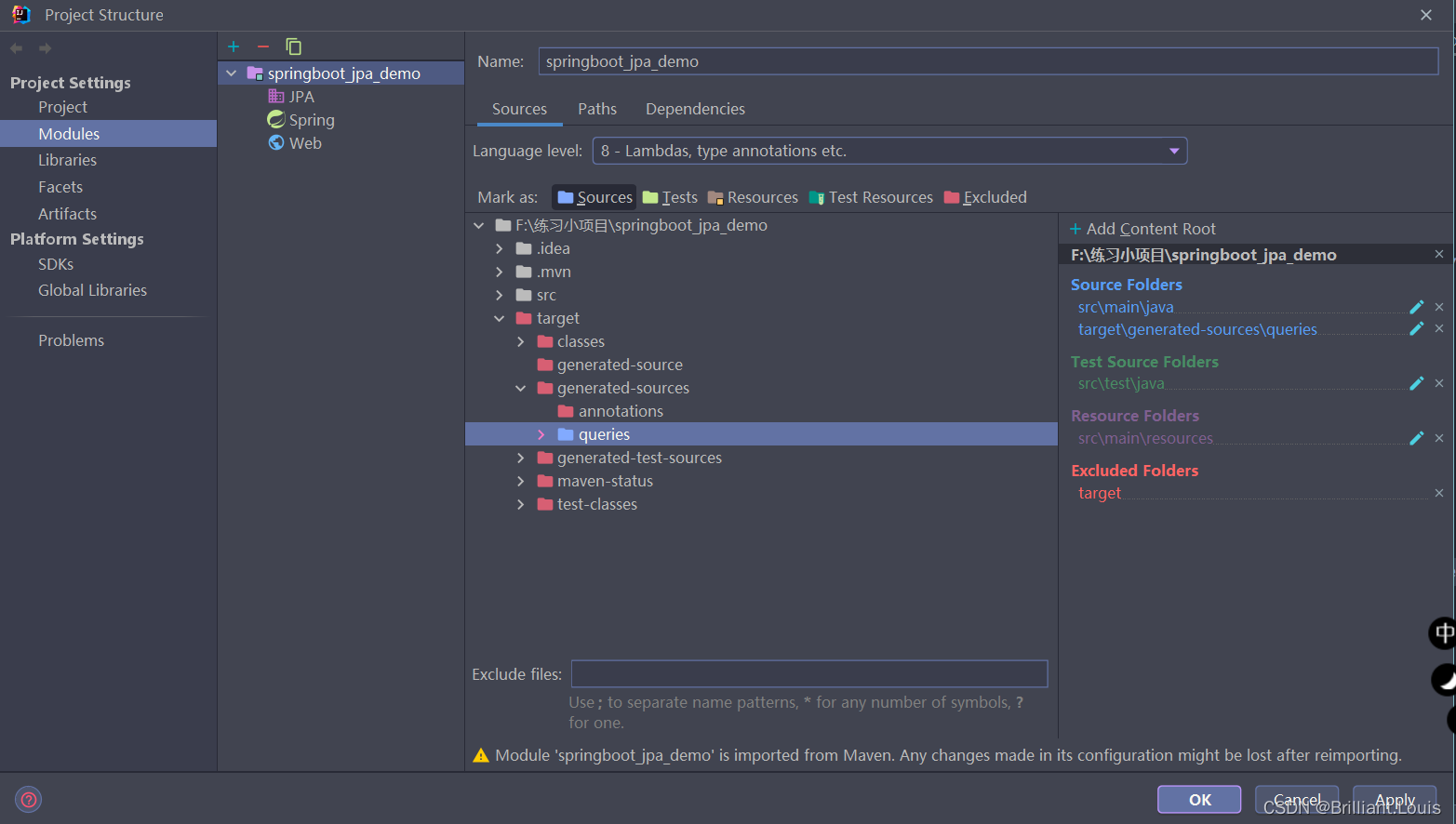Viewport: 1456px width, 824px height.
Task: Expand the .mvn folder
Action: (500, 272)
